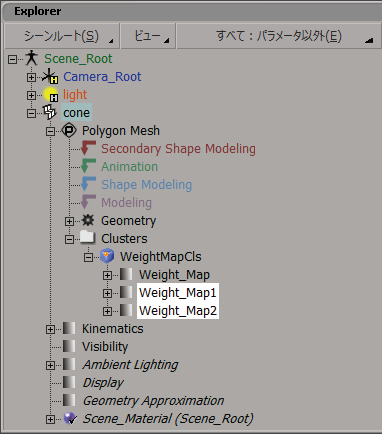Click the cone object icon

coord(50,112)
